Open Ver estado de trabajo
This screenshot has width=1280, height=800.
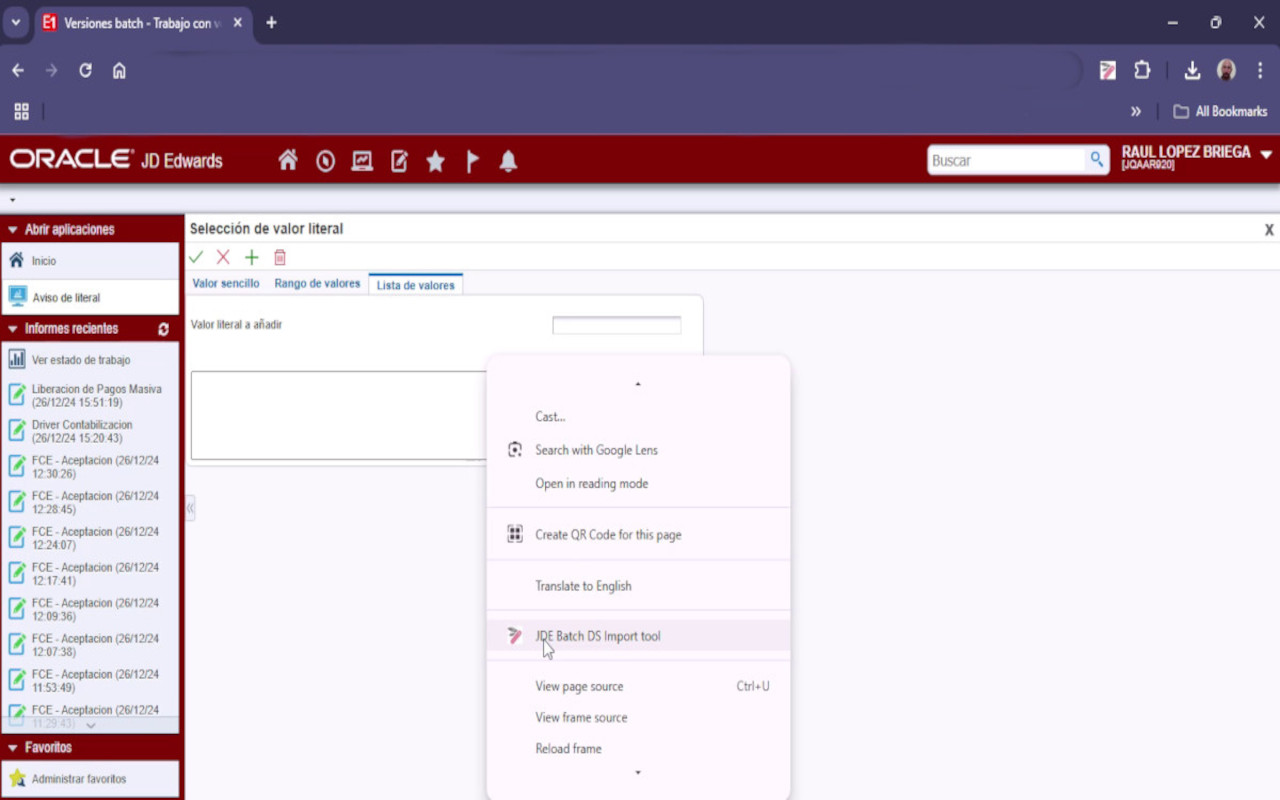82,359
